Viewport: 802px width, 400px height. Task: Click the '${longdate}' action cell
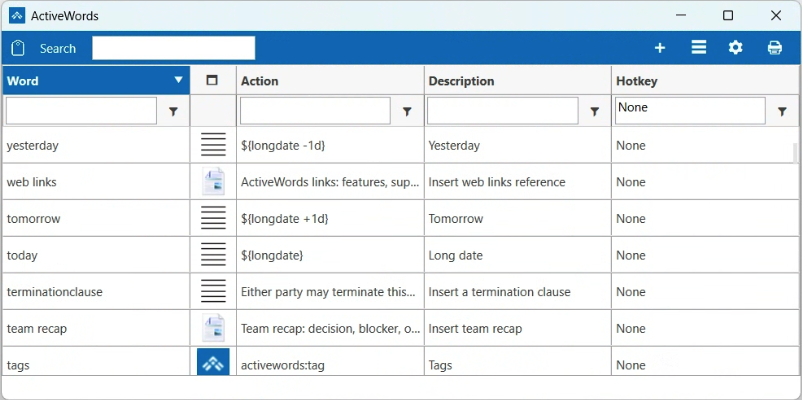pos(330,255)
